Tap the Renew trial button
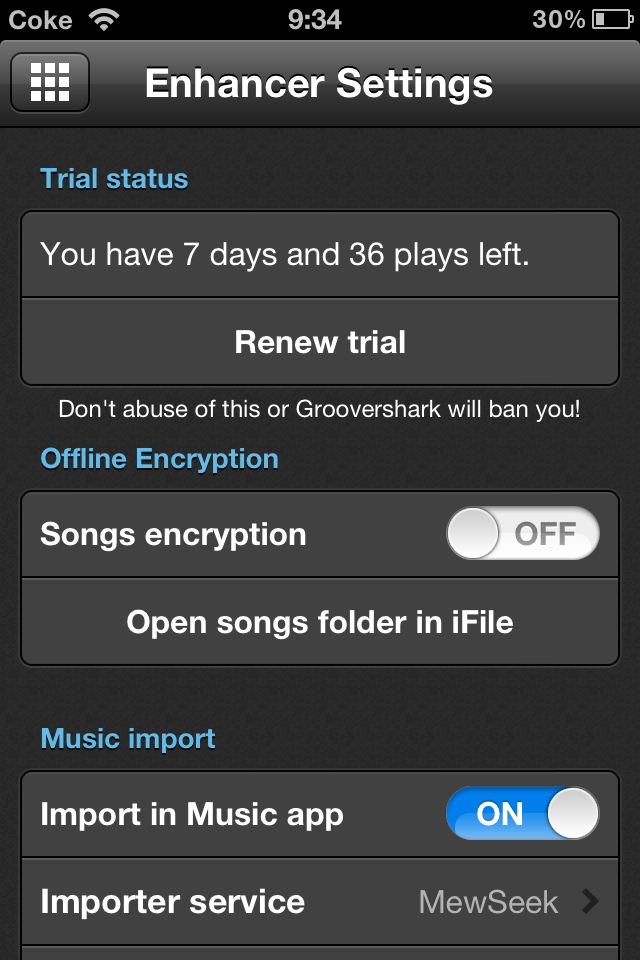 [320, 342]
